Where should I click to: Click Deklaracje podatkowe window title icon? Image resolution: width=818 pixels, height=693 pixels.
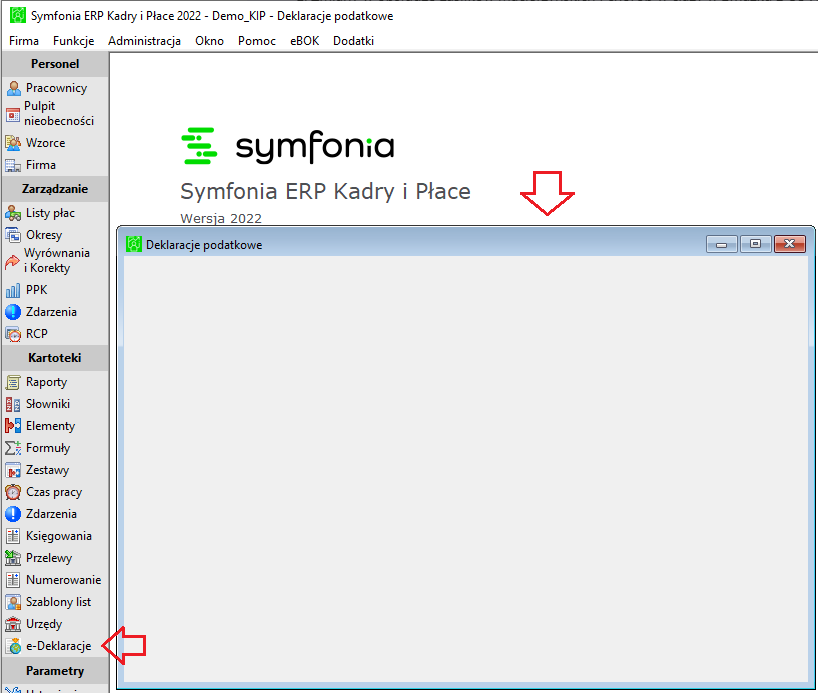[134, 244]
